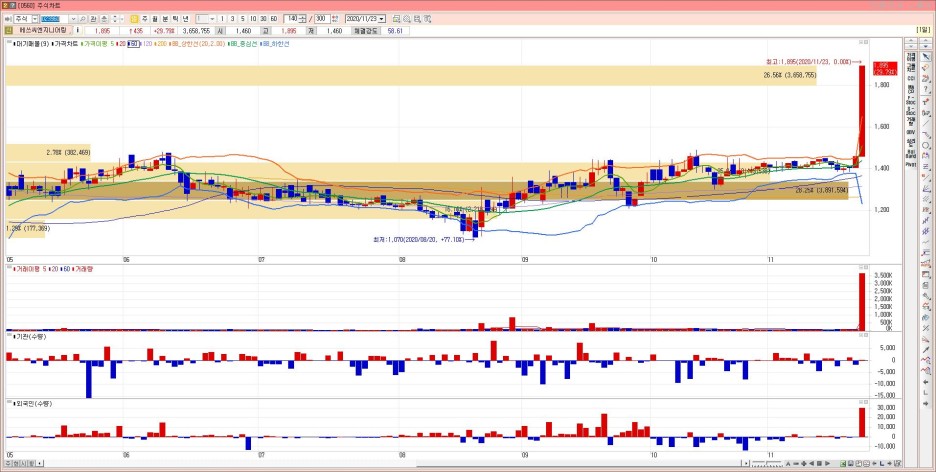Image resolution: width=936 pixels, height=472 pixels.
Task: Select the 주 weekly period button
Action: (x=144, y=18)
